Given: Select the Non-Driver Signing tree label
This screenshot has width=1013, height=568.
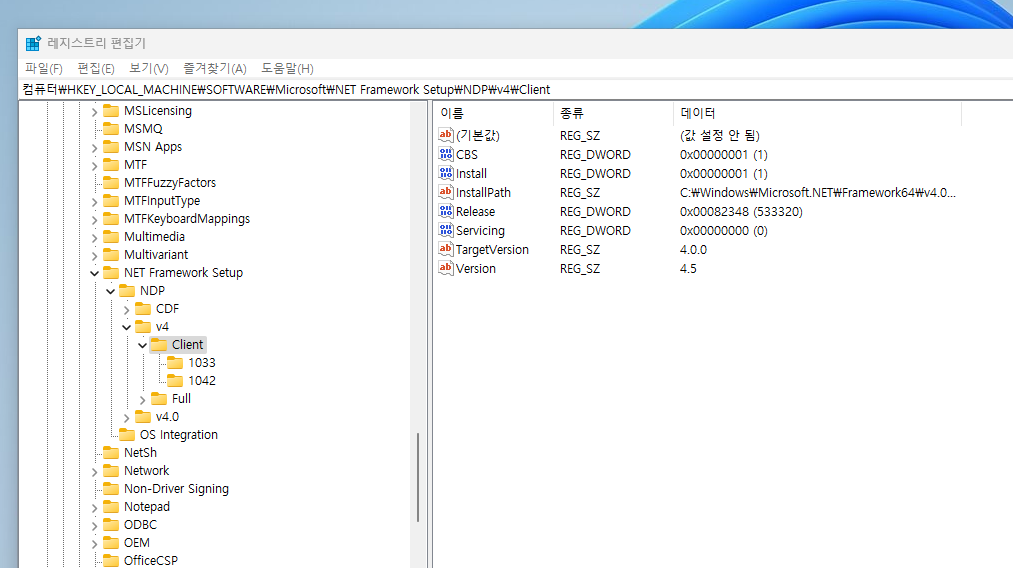Looking at the screenshot, I should click(176, 489).
